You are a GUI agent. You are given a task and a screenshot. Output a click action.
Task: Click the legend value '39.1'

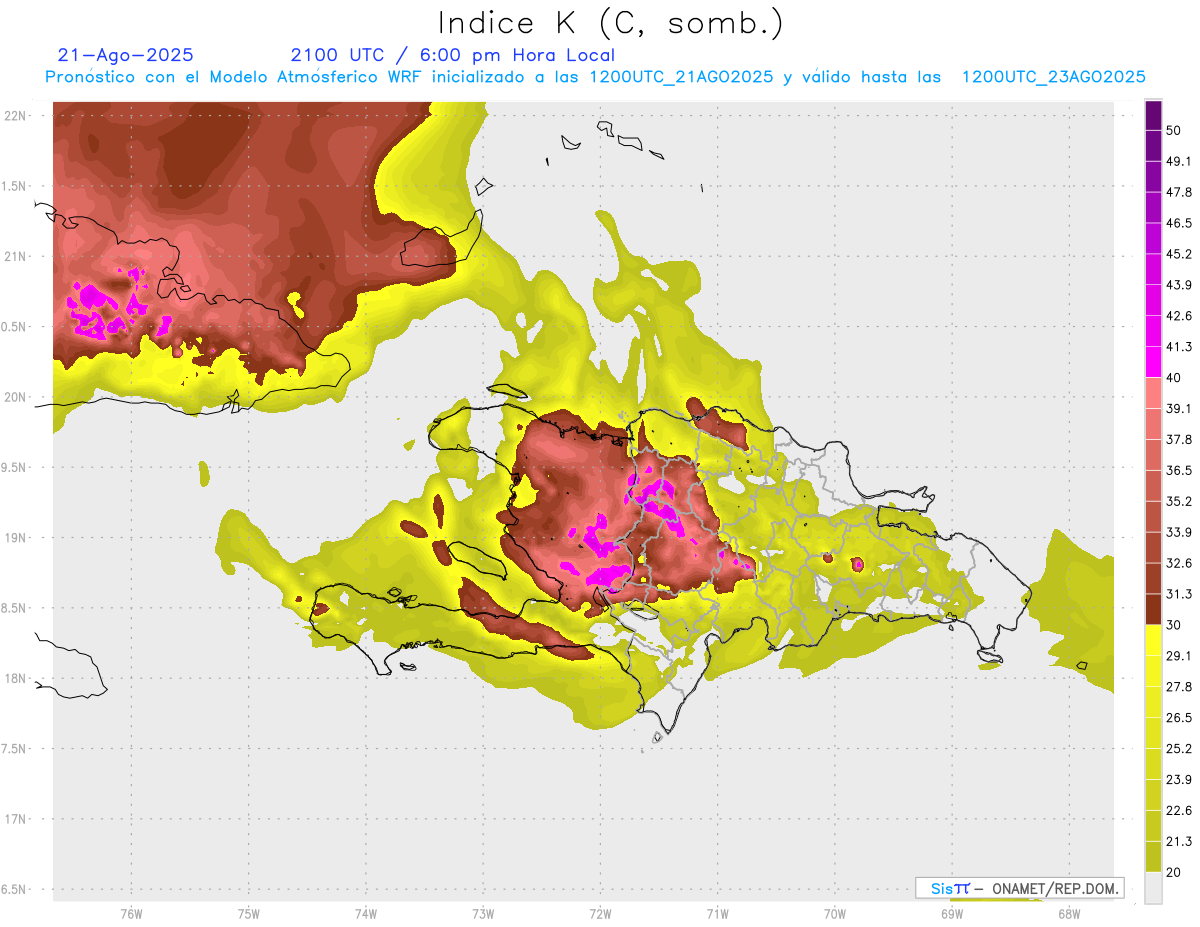tap(1179, 408)
